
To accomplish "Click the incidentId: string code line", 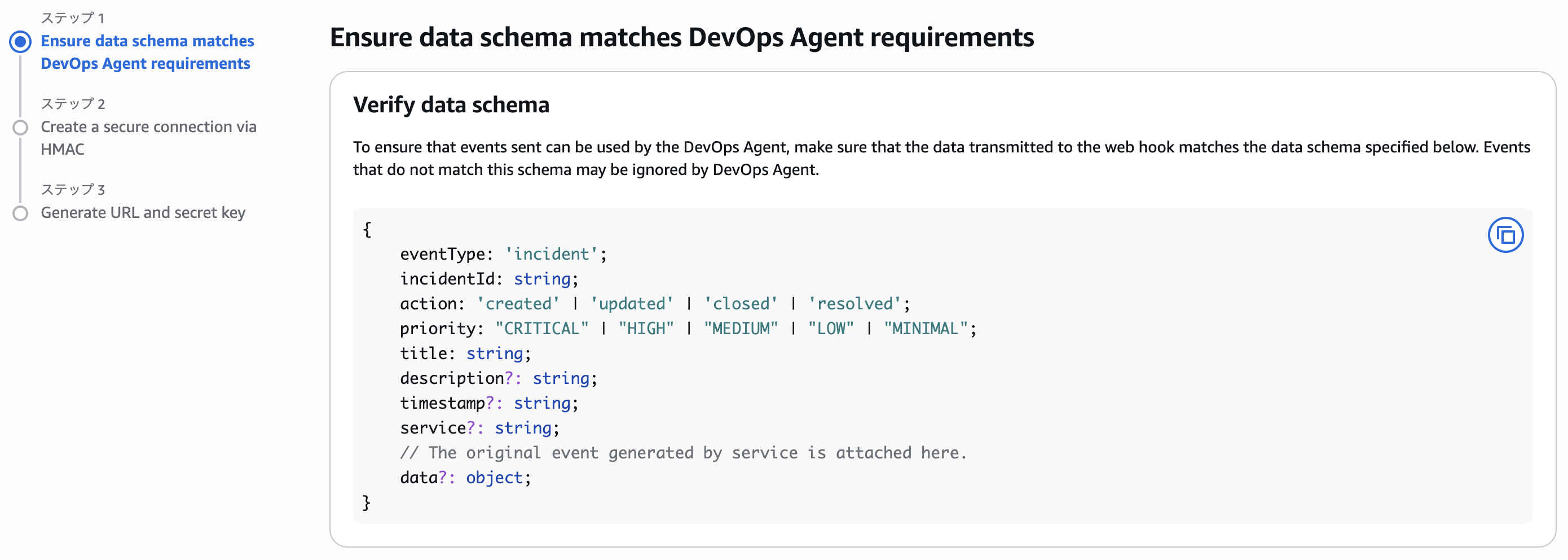I will pos(489,279).
